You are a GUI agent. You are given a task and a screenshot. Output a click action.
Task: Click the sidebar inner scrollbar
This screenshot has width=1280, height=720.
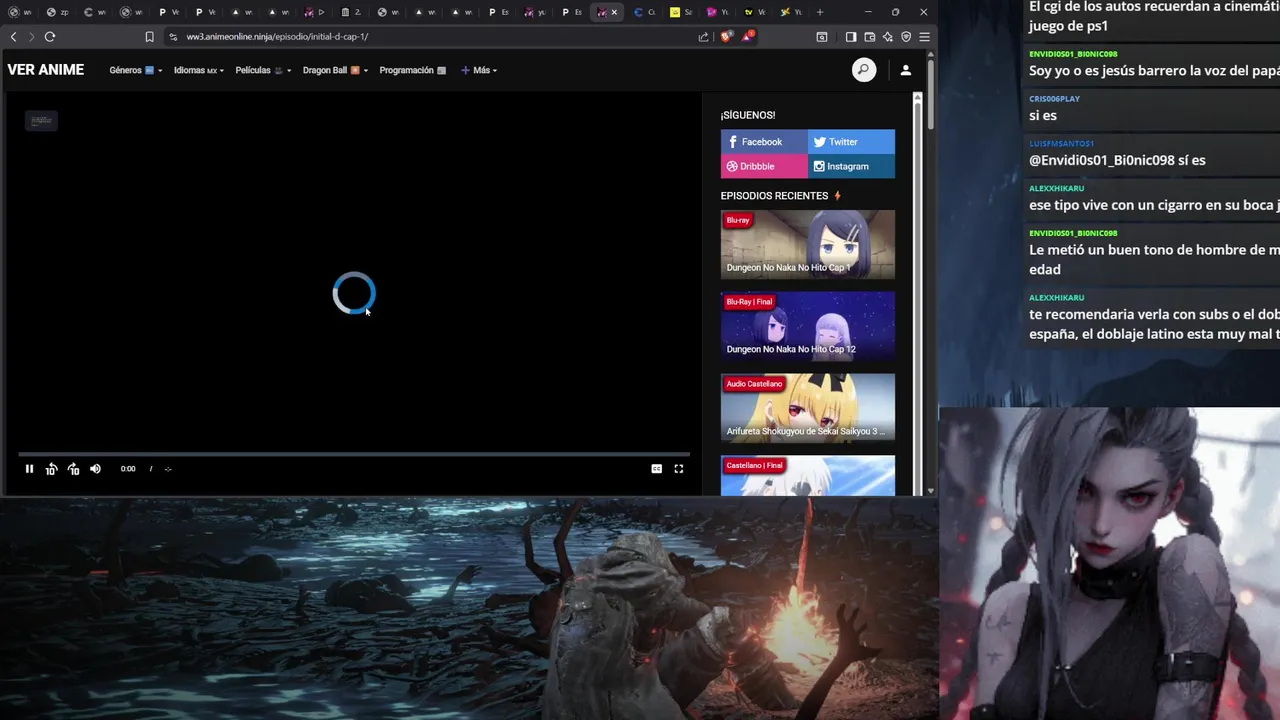click(918, 295)
